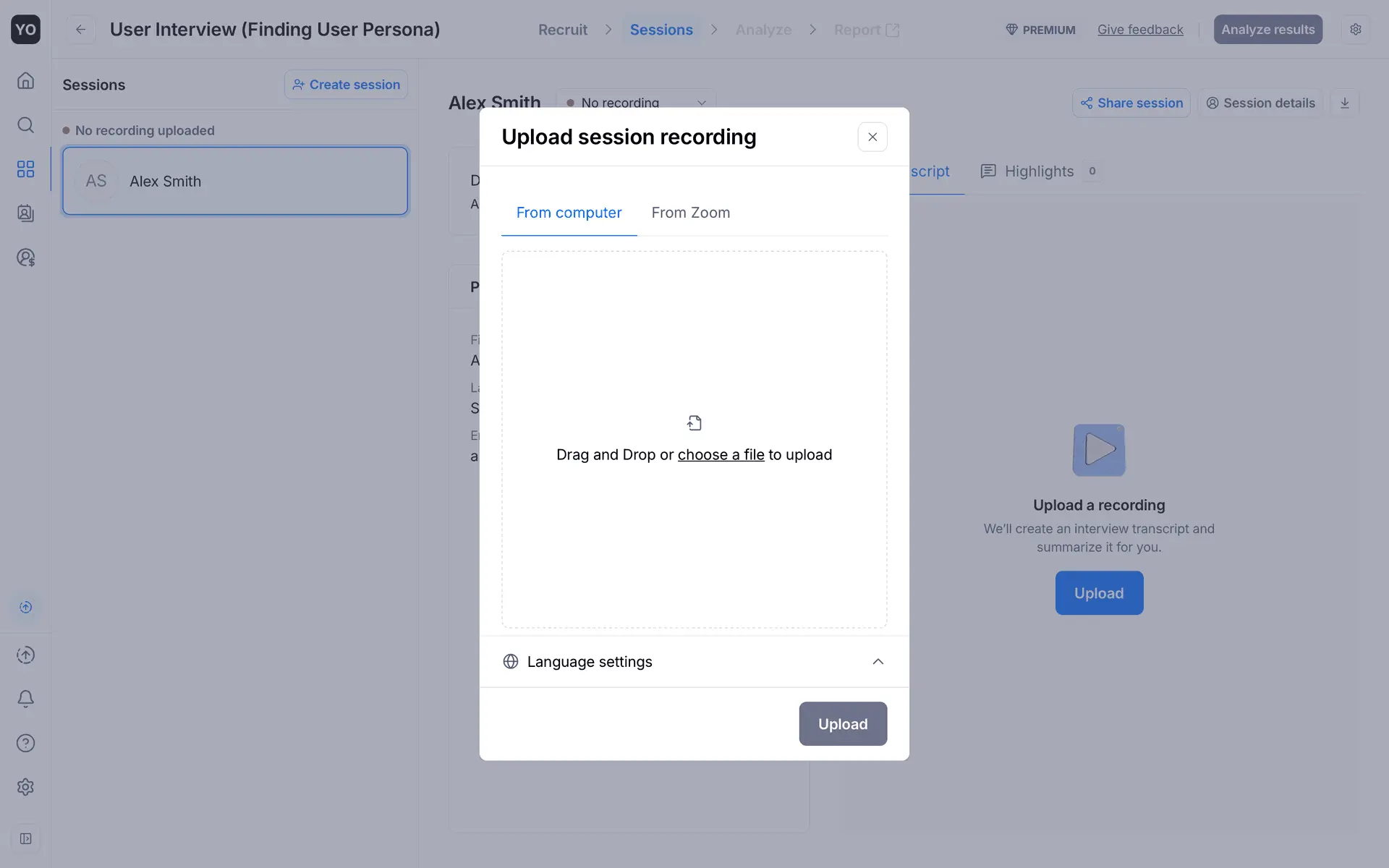Open search from the sidebar
Image resolution: width=1389 pixels, height=868 pixels.
25,125
